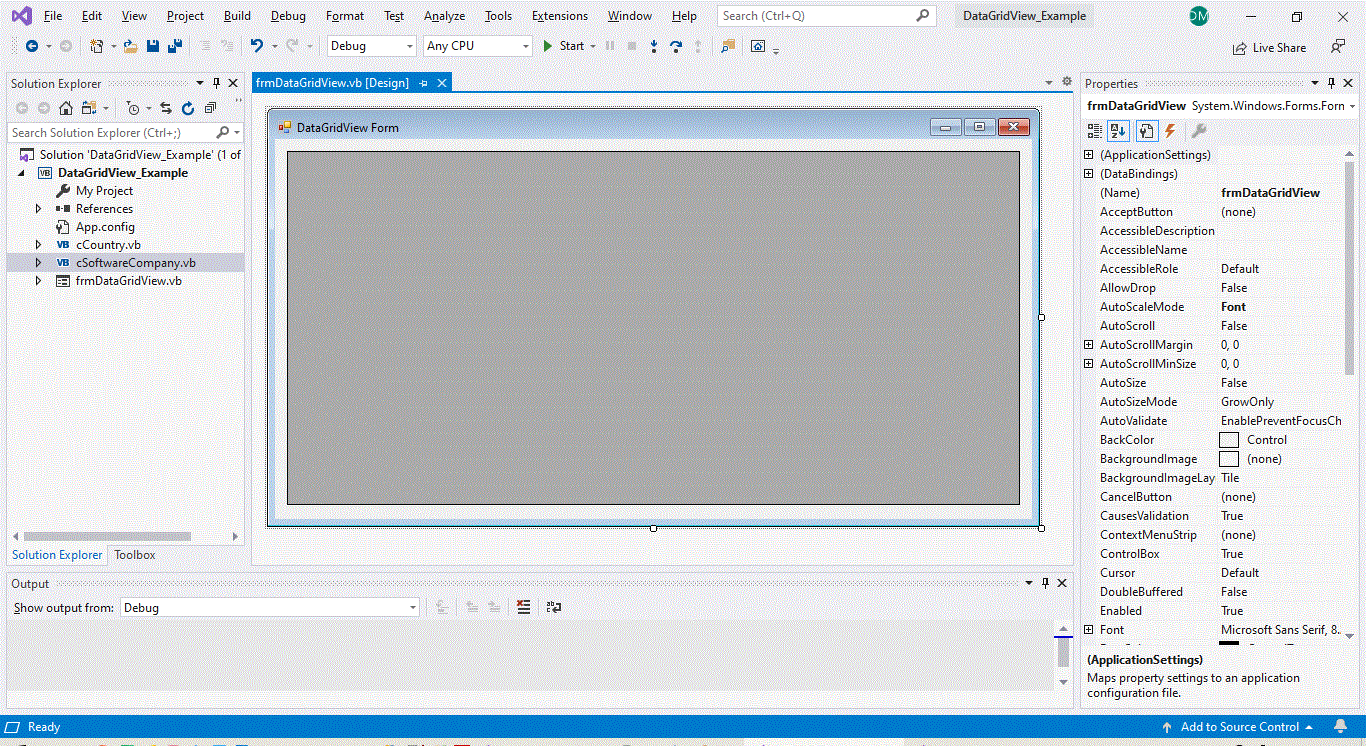Open the Debug menu
Screen dimensions: 1366x746
287,15
